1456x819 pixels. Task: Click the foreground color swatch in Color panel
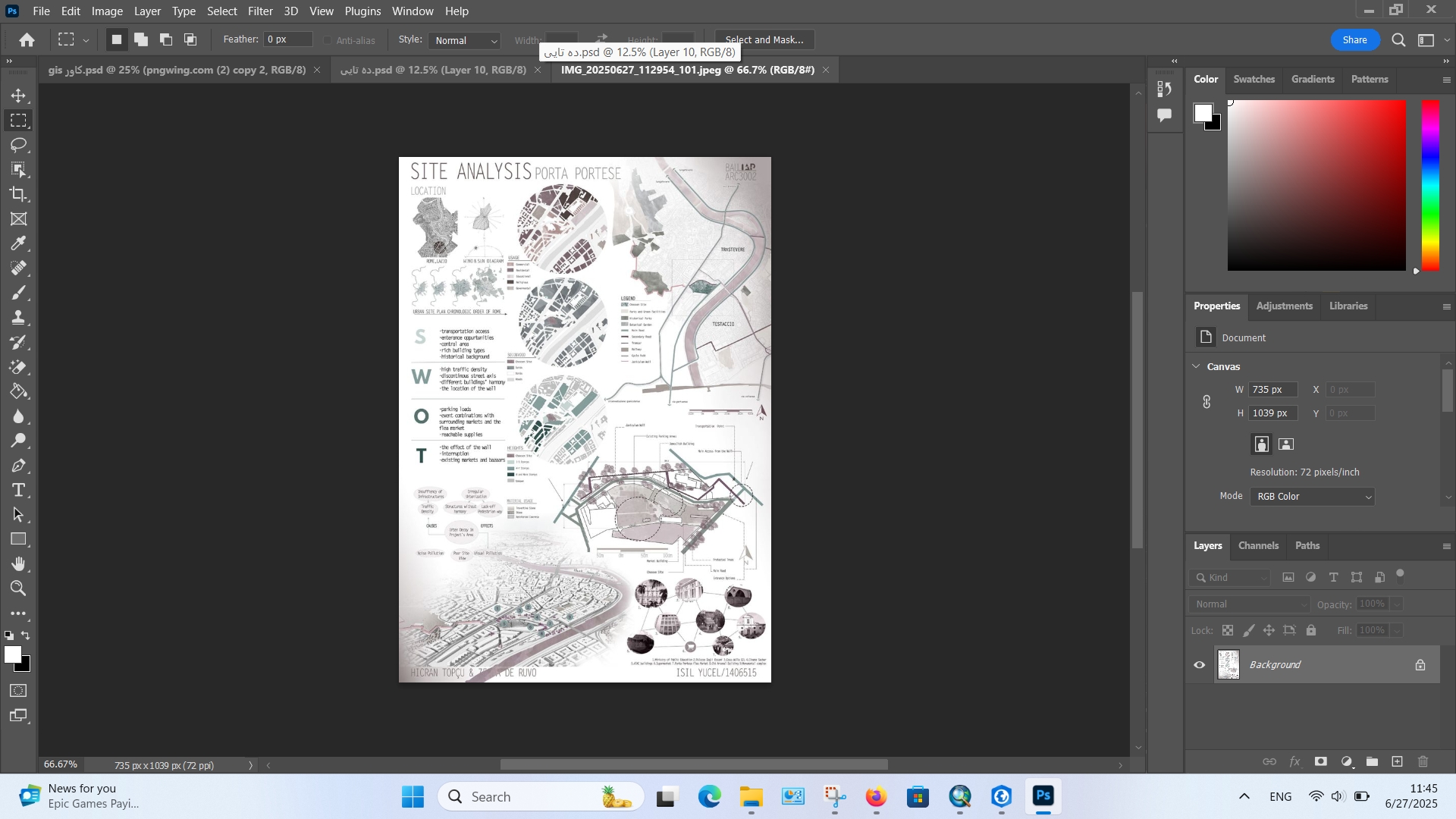coord(1203,113)
